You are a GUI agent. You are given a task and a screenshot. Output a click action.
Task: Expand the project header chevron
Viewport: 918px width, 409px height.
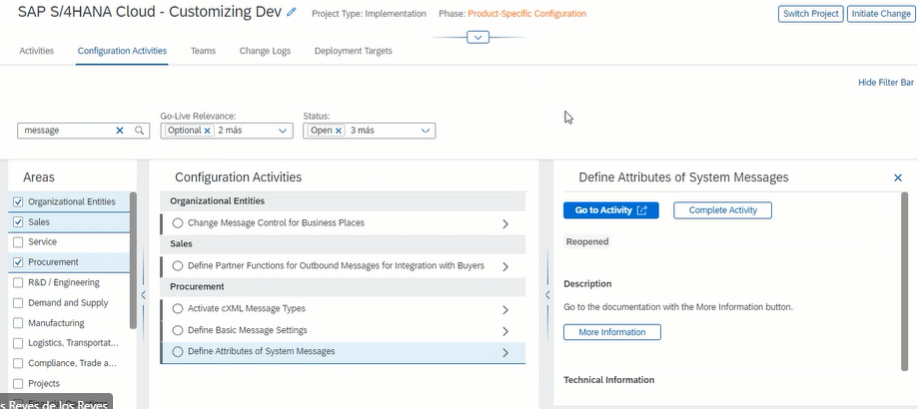478,37
